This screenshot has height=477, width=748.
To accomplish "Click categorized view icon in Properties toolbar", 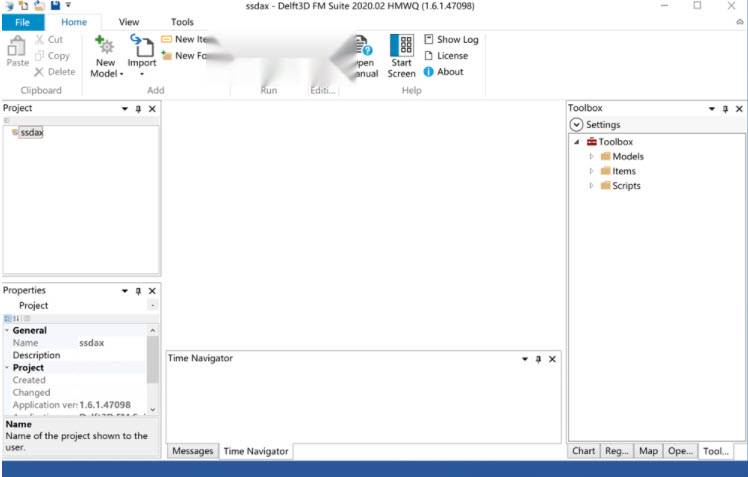I will click(7, 318).
